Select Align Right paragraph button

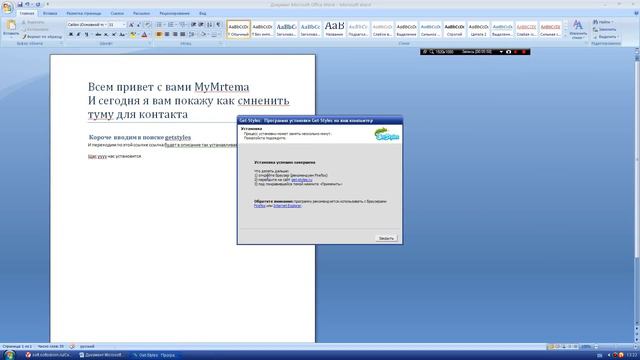pyautogui.click(x=175, y=35)
